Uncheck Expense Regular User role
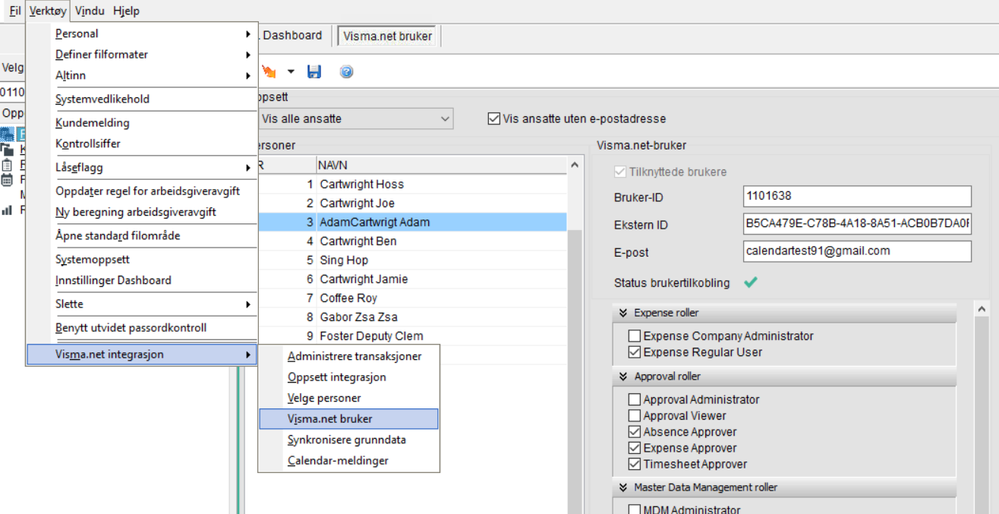The image size is (999, 514). 634,352
